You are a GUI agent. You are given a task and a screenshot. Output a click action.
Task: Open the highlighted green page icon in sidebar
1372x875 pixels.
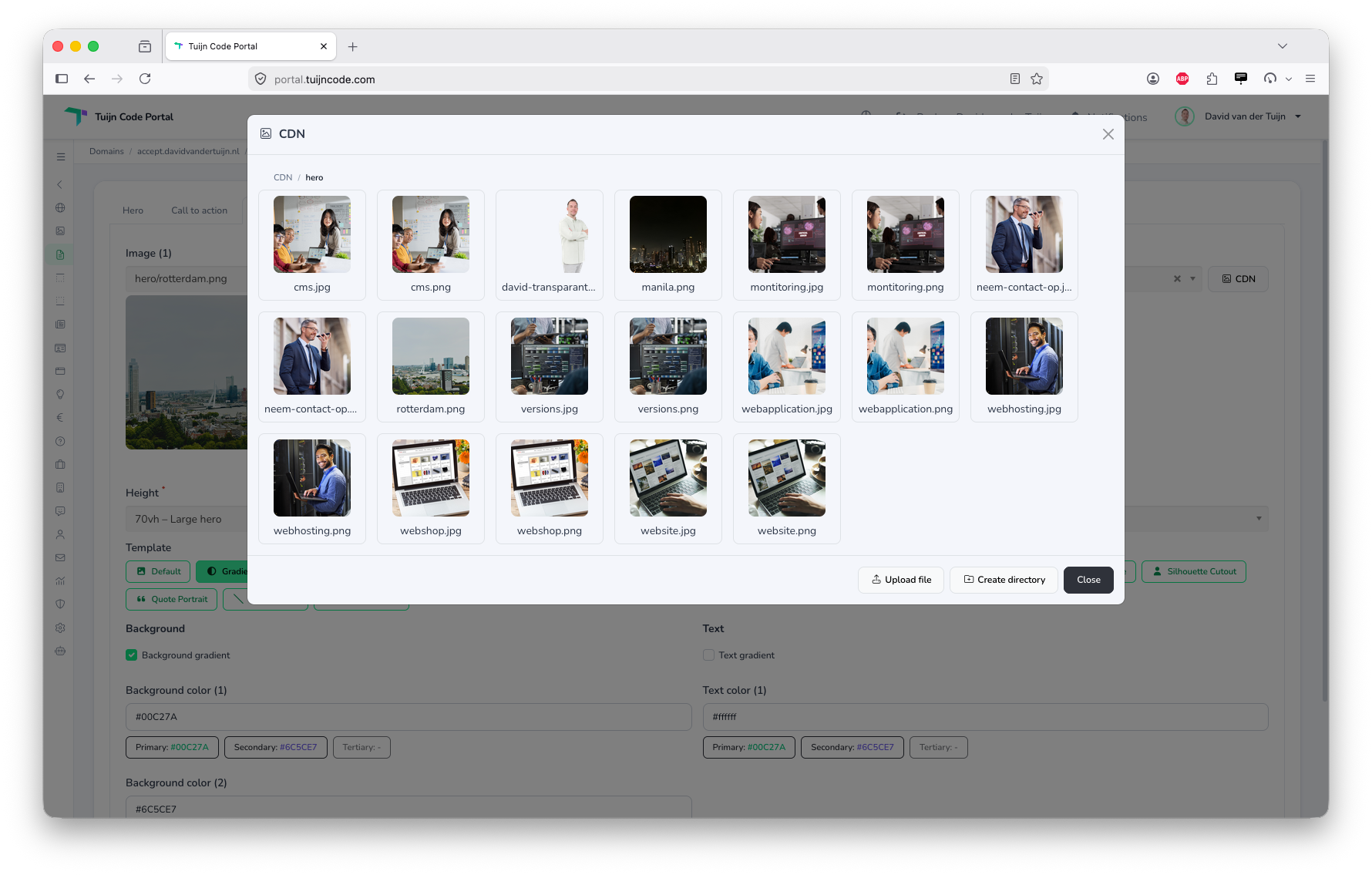(60, 254)
